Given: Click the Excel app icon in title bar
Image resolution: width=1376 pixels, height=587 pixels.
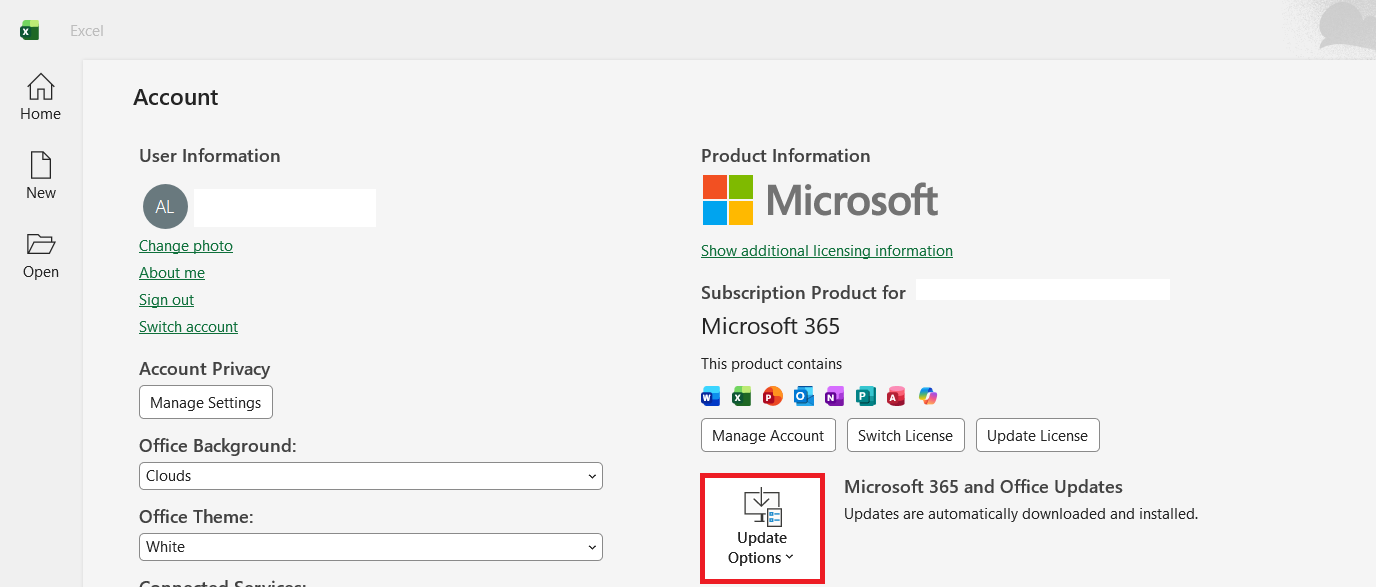Looking at the screenshot, I should coord(30,31).
